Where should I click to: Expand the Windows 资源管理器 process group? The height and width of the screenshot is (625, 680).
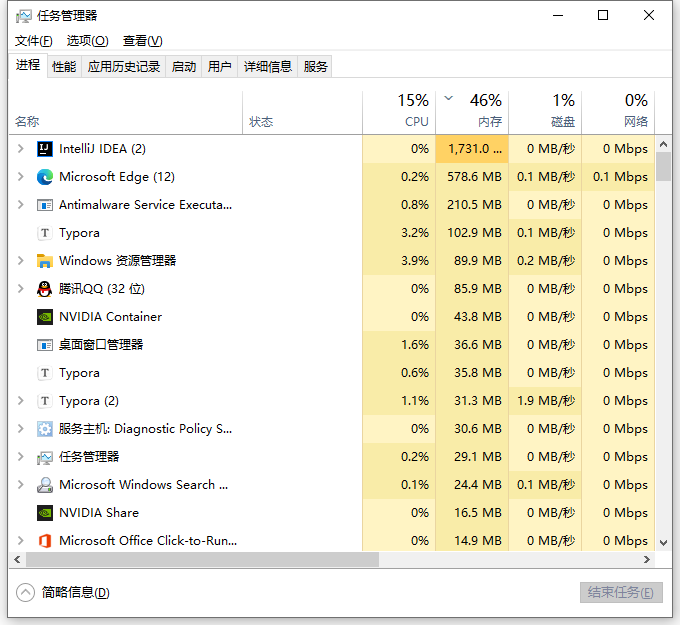(x=20, y=261)
